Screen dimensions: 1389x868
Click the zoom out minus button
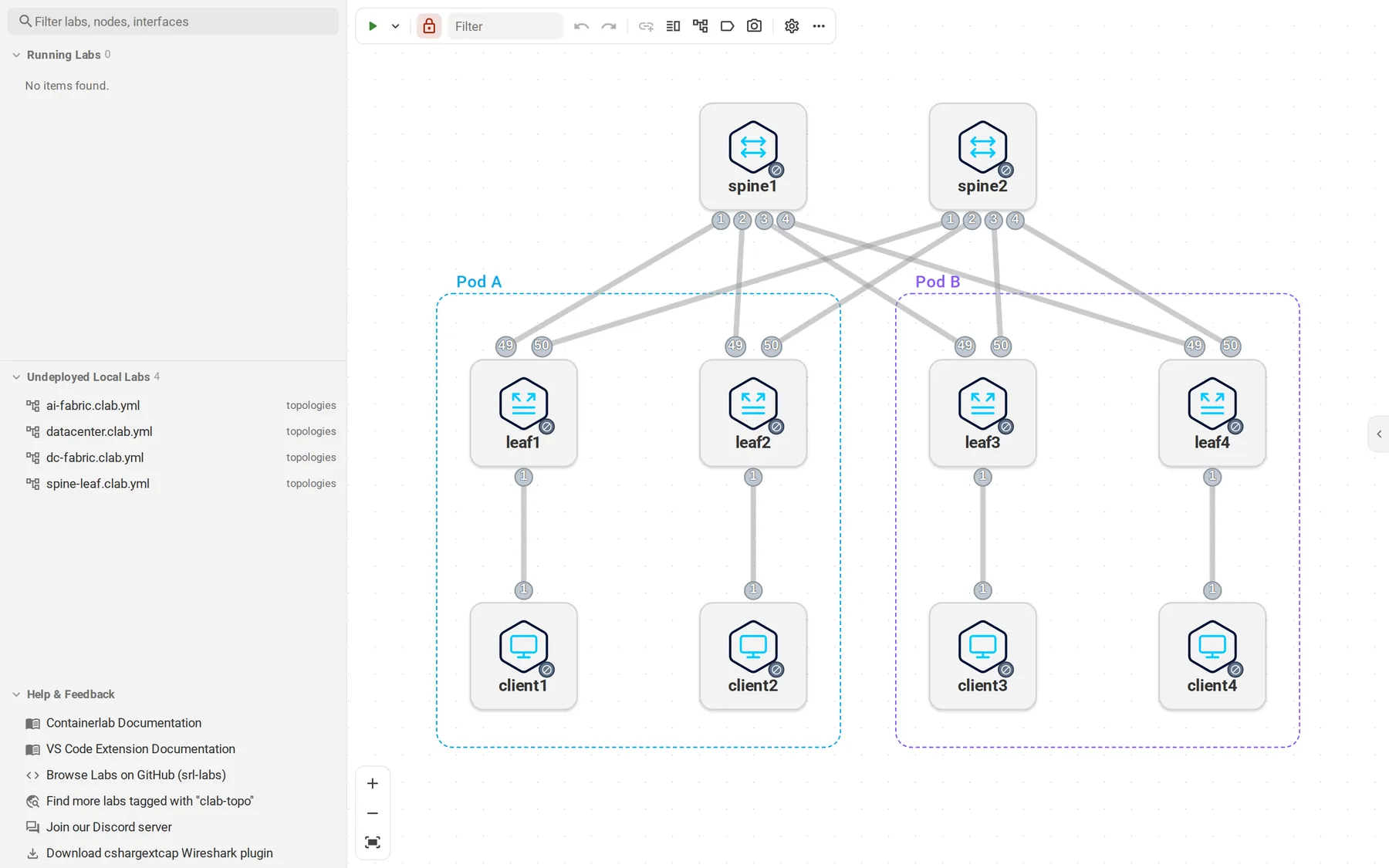coord(373,813)
